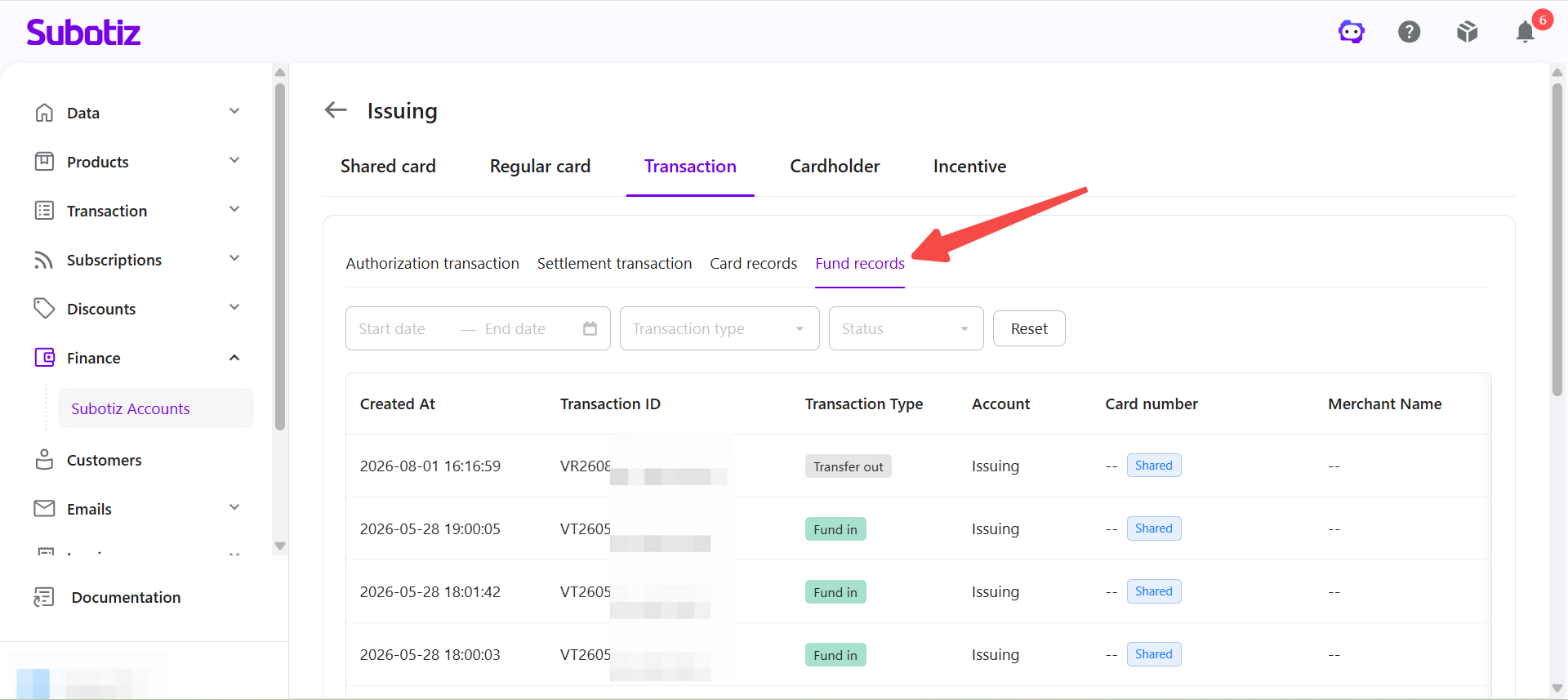Open the Status dropdown
The width and height of the screenshot is (1568, 700).
[906, 328]
